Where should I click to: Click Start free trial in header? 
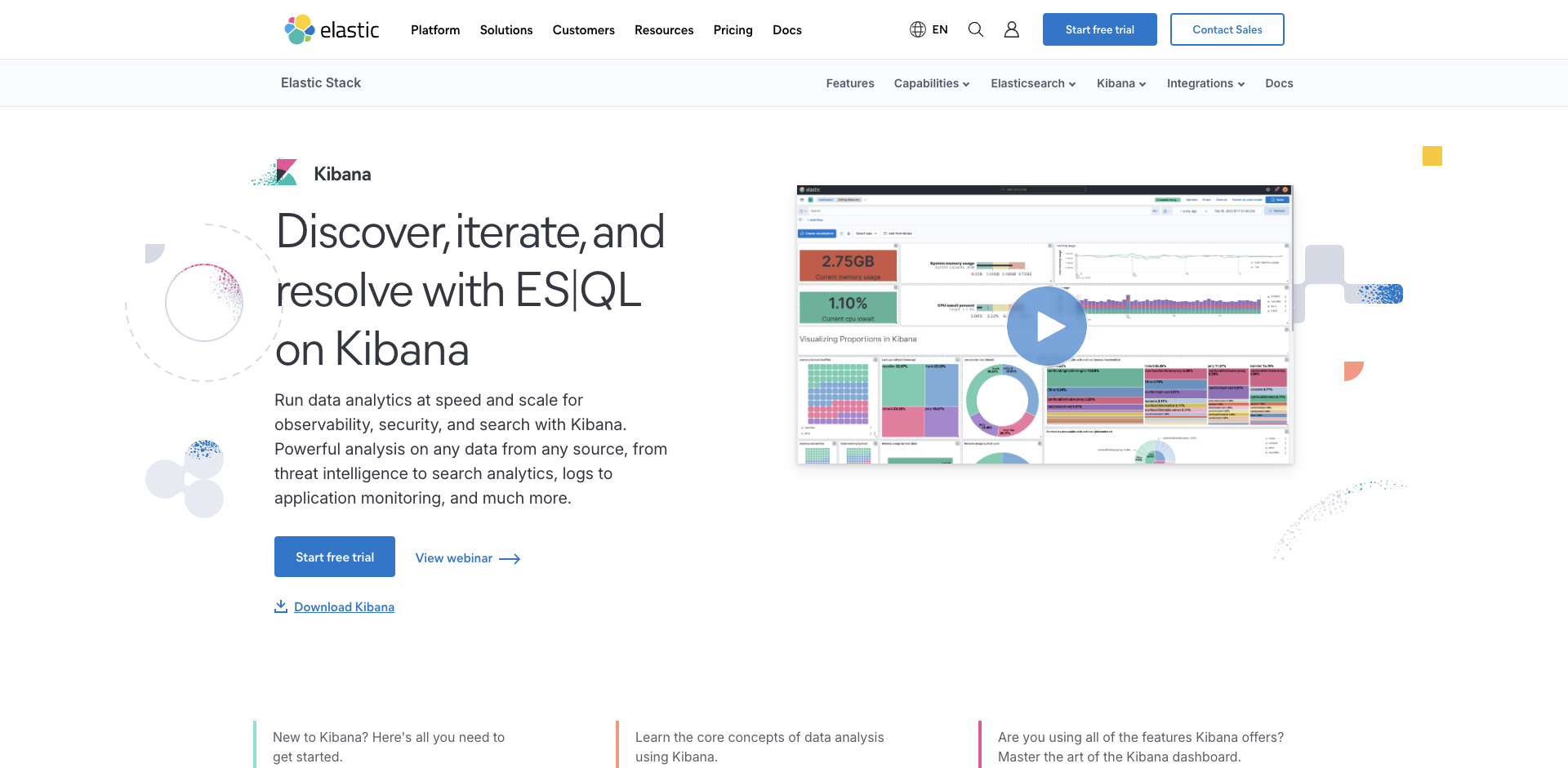pyautogui.click(x=1099, y=29)
